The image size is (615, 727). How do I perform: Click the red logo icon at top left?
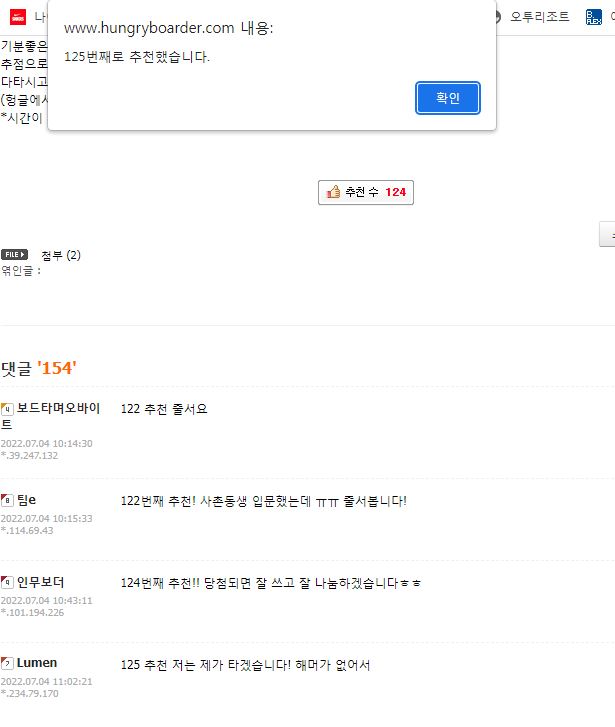(17, 16)
